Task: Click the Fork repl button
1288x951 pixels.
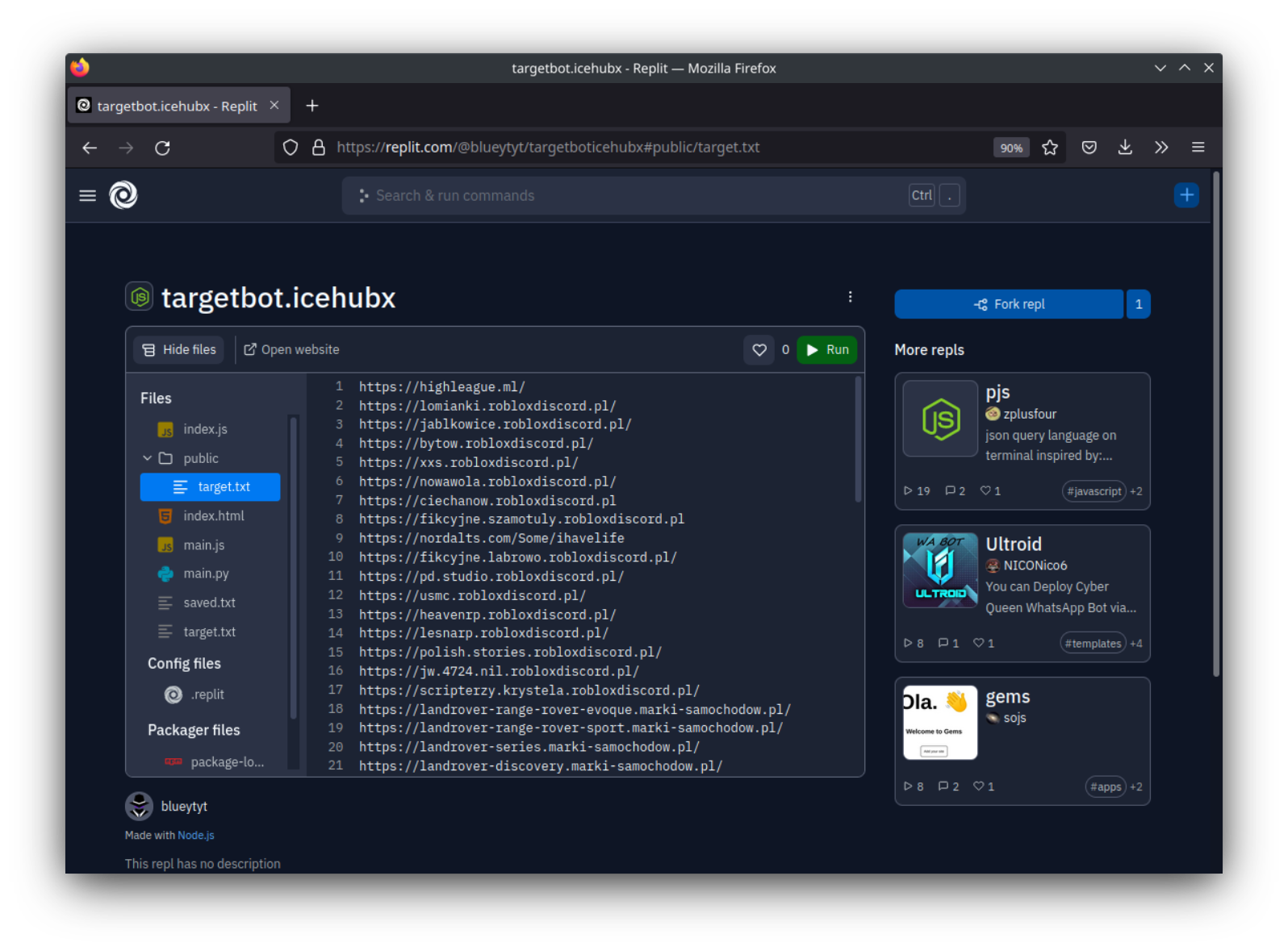Action: coord(1009,304)
